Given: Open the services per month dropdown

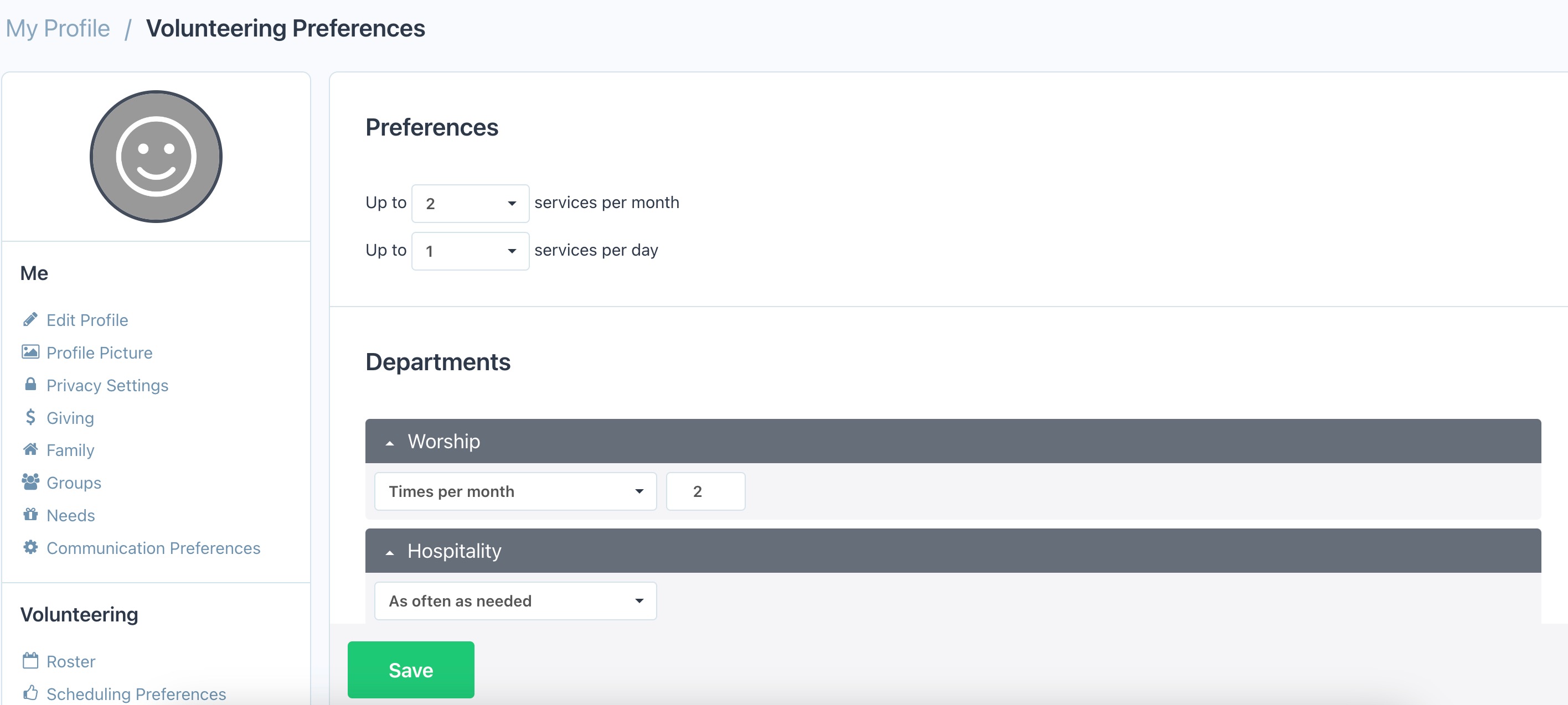Looking at the screenshot, I should coord(470,203).
